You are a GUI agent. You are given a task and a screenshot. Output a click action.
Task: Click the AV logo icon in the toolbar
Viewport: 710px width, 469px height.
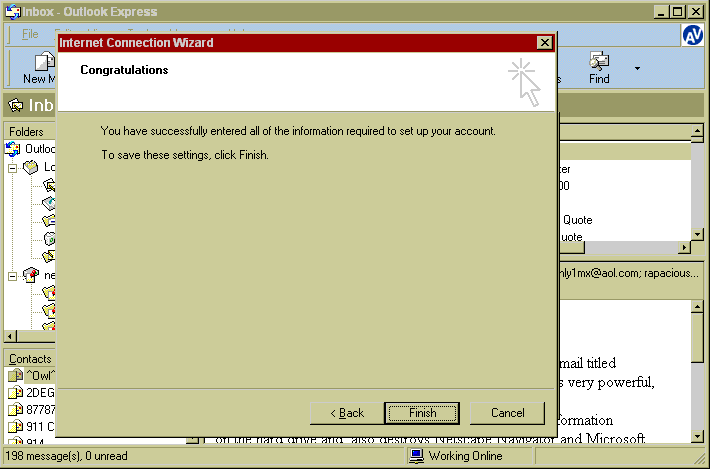(693, 35)
